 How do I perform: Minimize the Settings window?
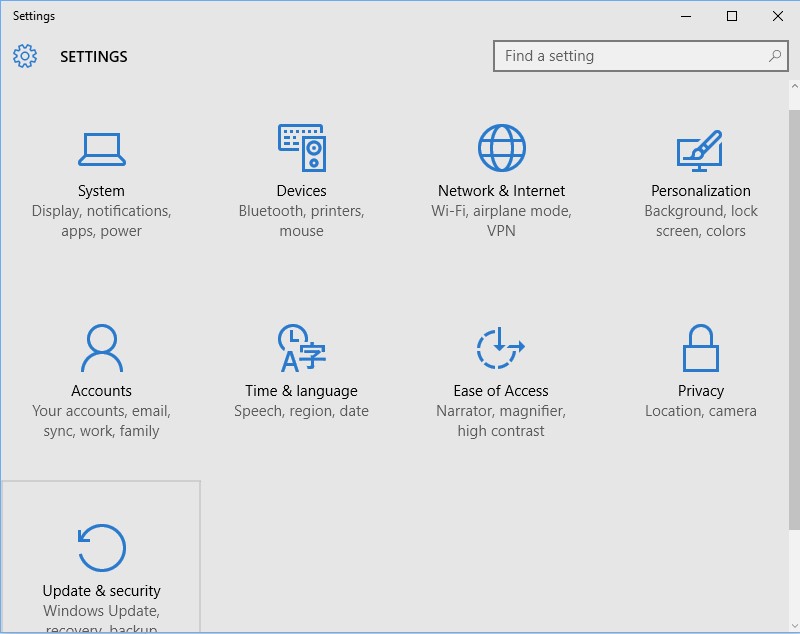[686, 16]
